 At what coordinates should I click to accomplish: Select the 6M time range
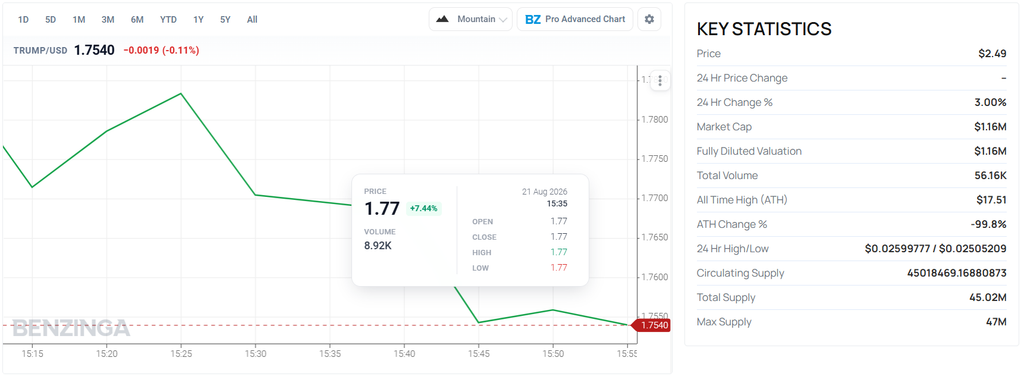(137, 20)
